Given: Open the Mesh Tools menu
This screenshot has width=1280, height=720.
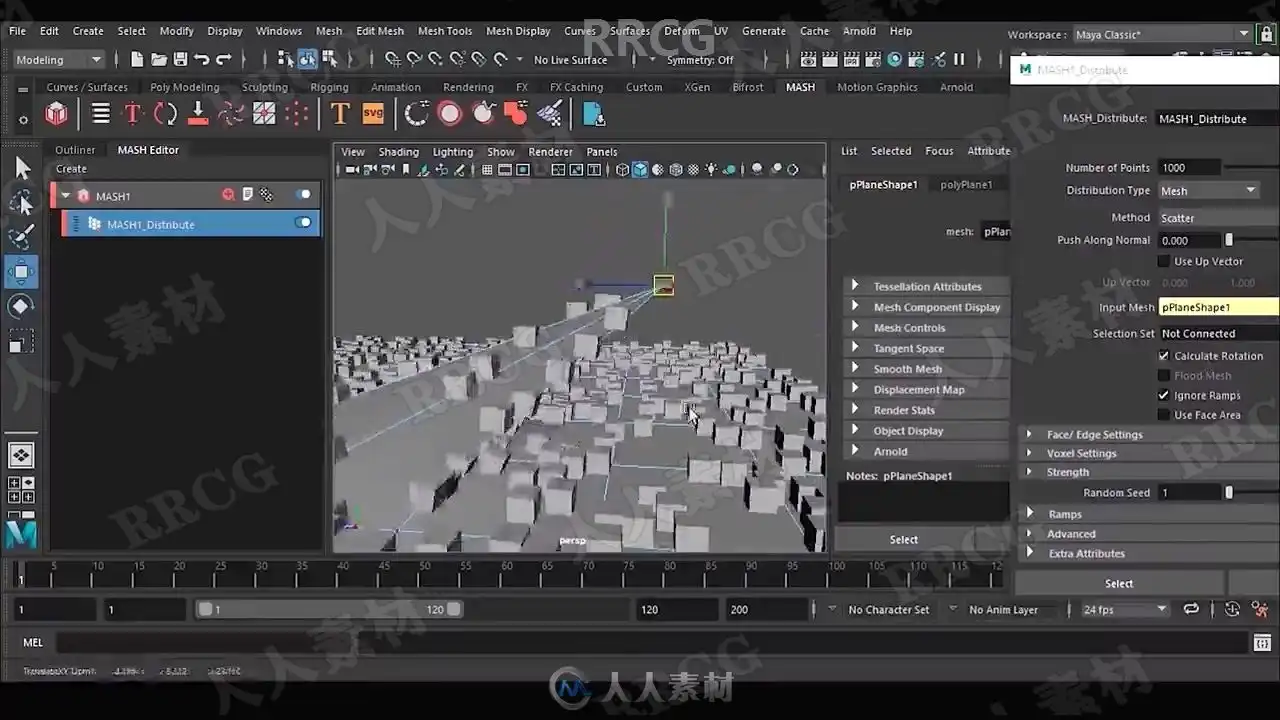Looking at the screenshot, I should click(x=445, y=31).
